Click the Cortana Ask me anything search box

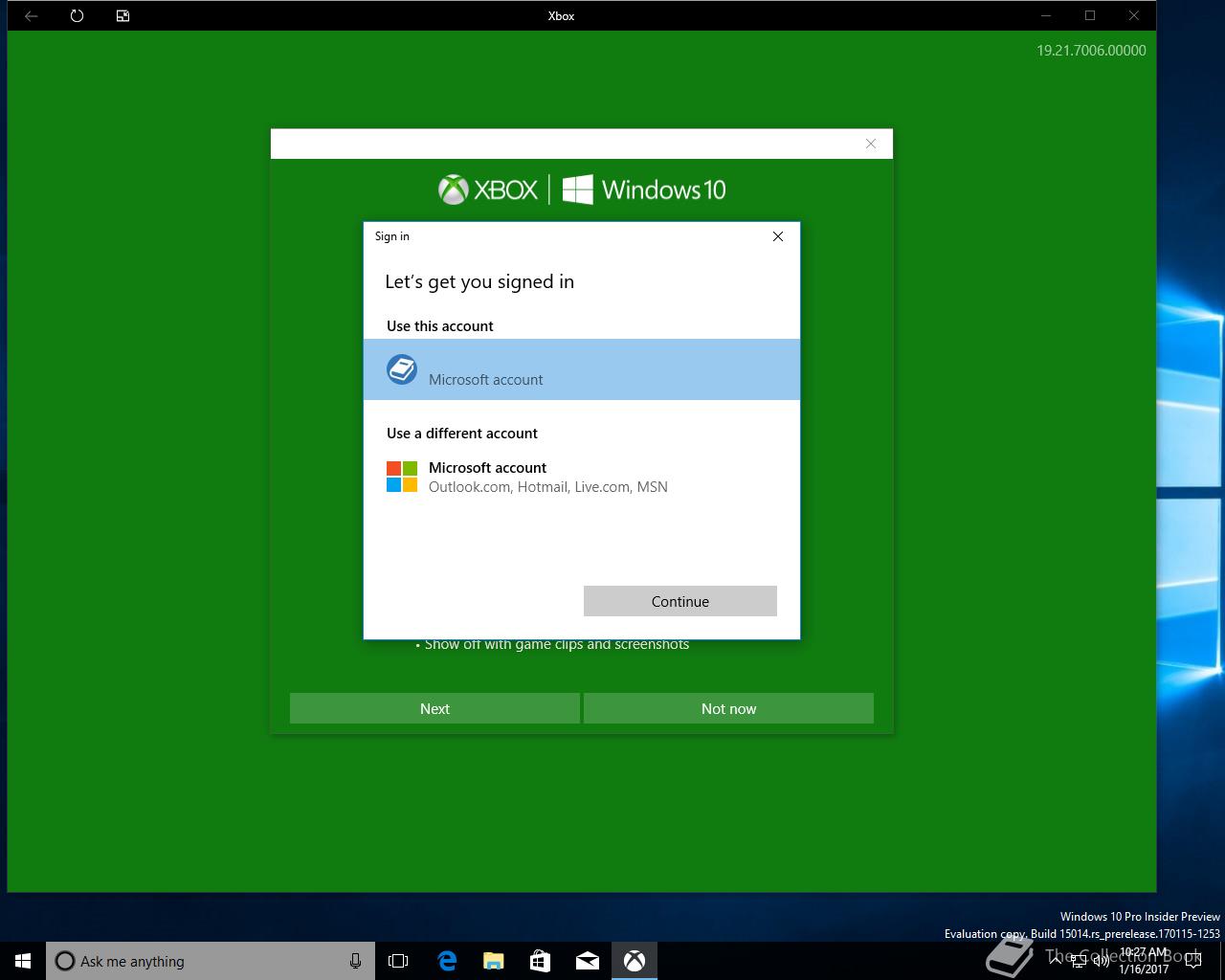(211, 961)
